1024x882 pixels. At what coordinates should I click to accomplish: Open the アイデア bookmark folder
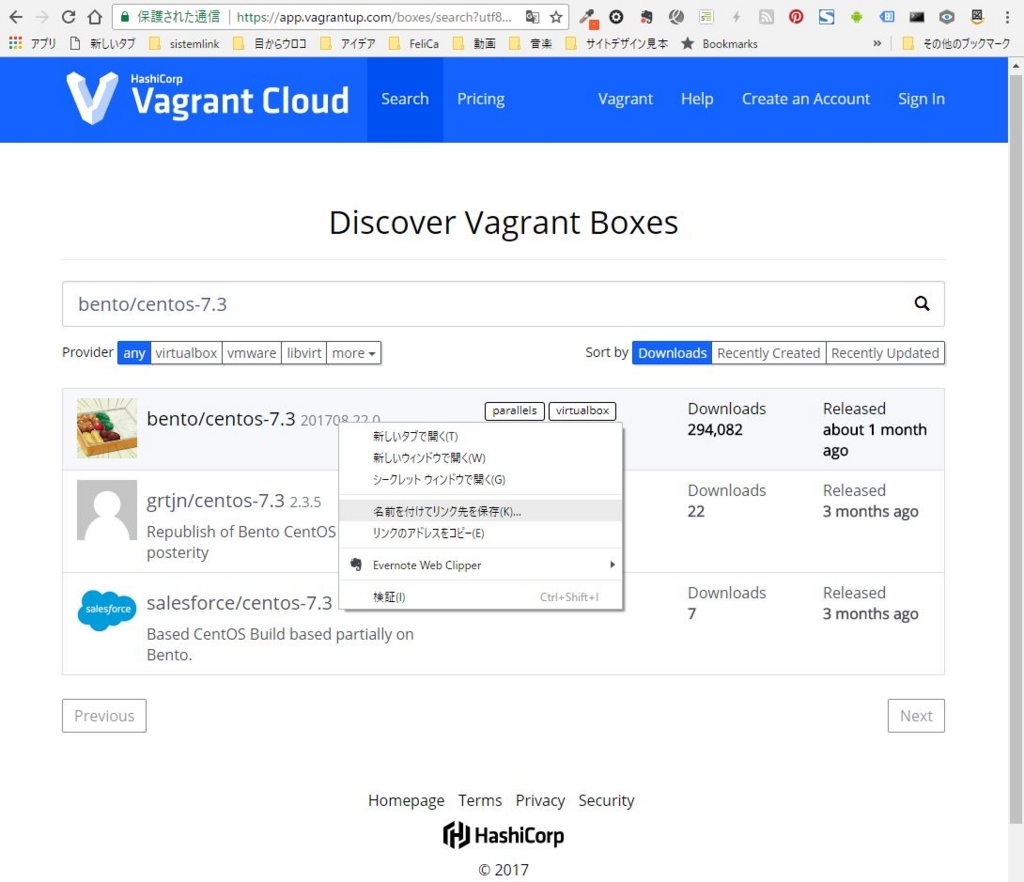348,44
